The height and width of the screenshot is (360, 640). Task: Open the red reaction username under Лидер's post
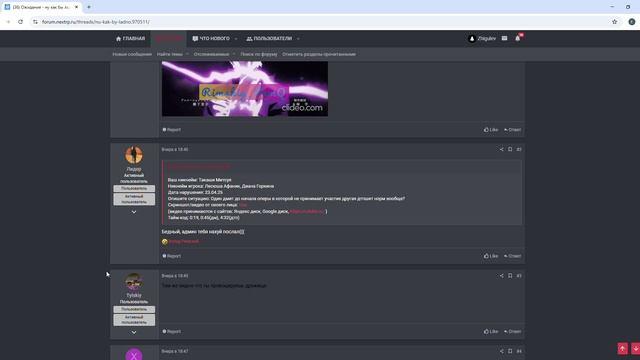[x=184, y=242]
